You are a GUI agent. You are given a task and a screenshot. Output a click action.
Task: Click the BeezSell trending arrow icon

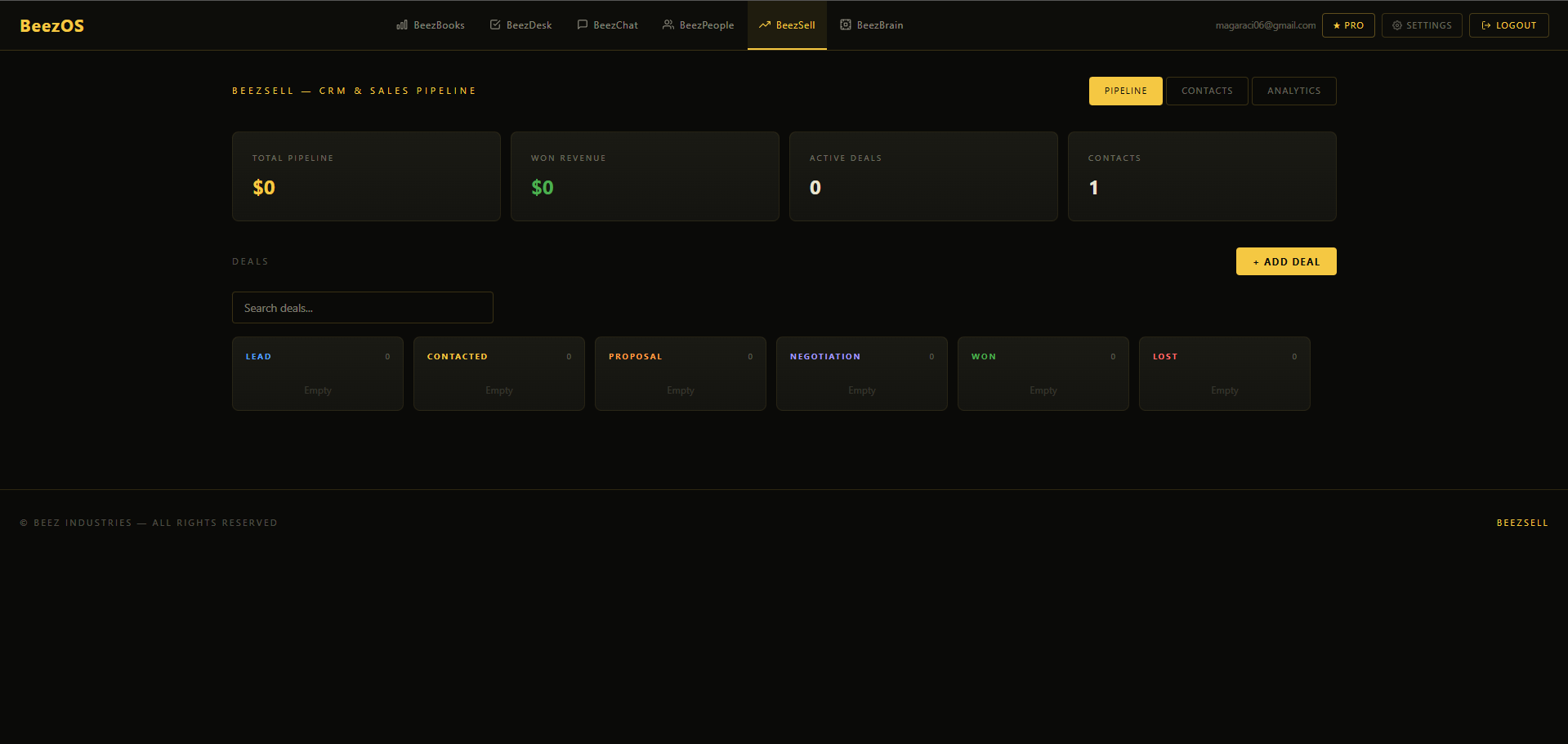click(x=765, y=25)
